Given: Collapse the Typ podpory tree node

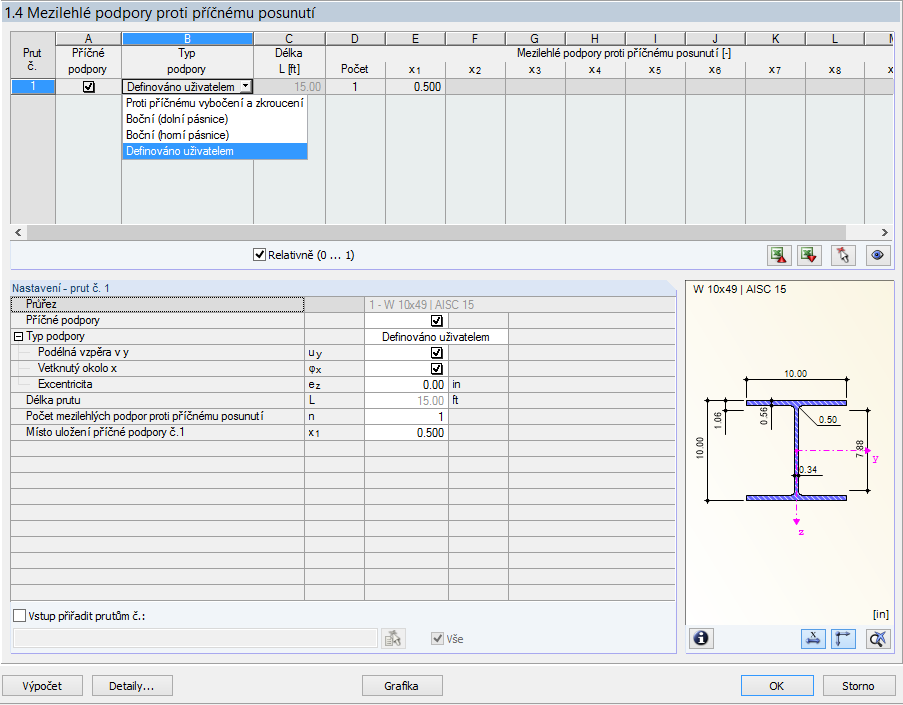Looking at the screenshot, I should tap(18, 336).
